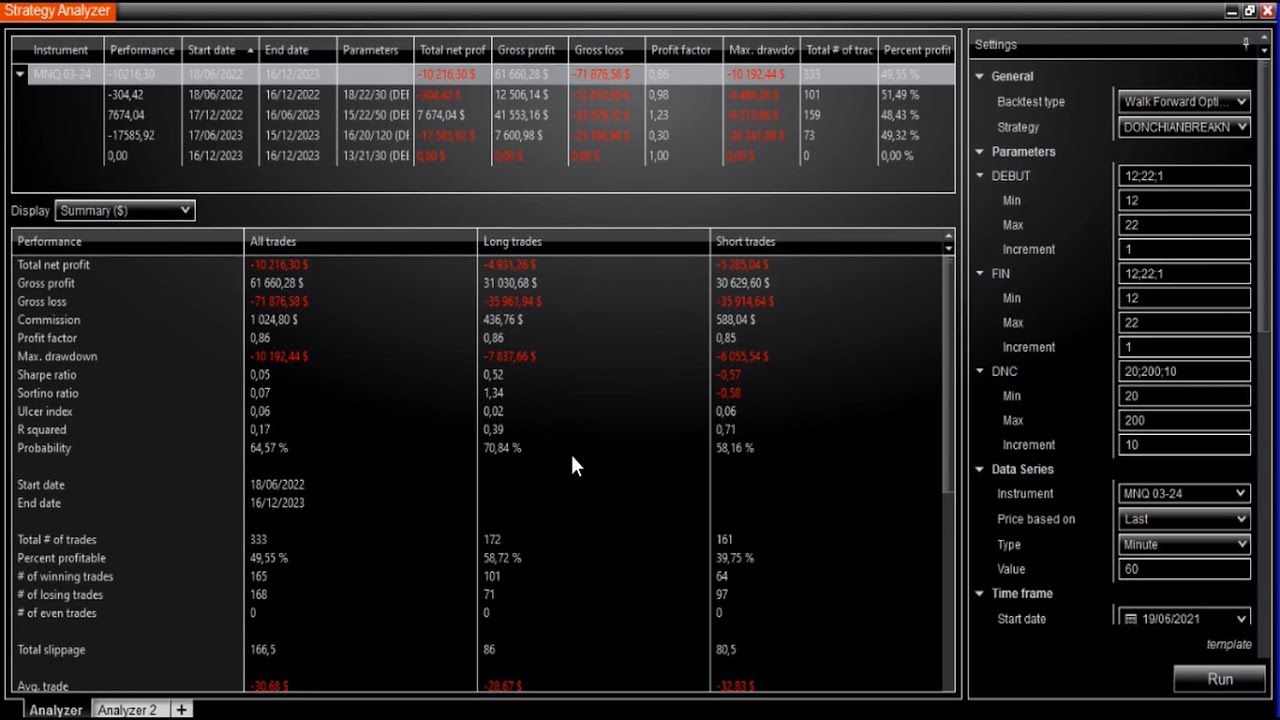This screenshot has width=1280, height=720.
Task: Click the Value 60 input field
Action: click(1184, 569)
